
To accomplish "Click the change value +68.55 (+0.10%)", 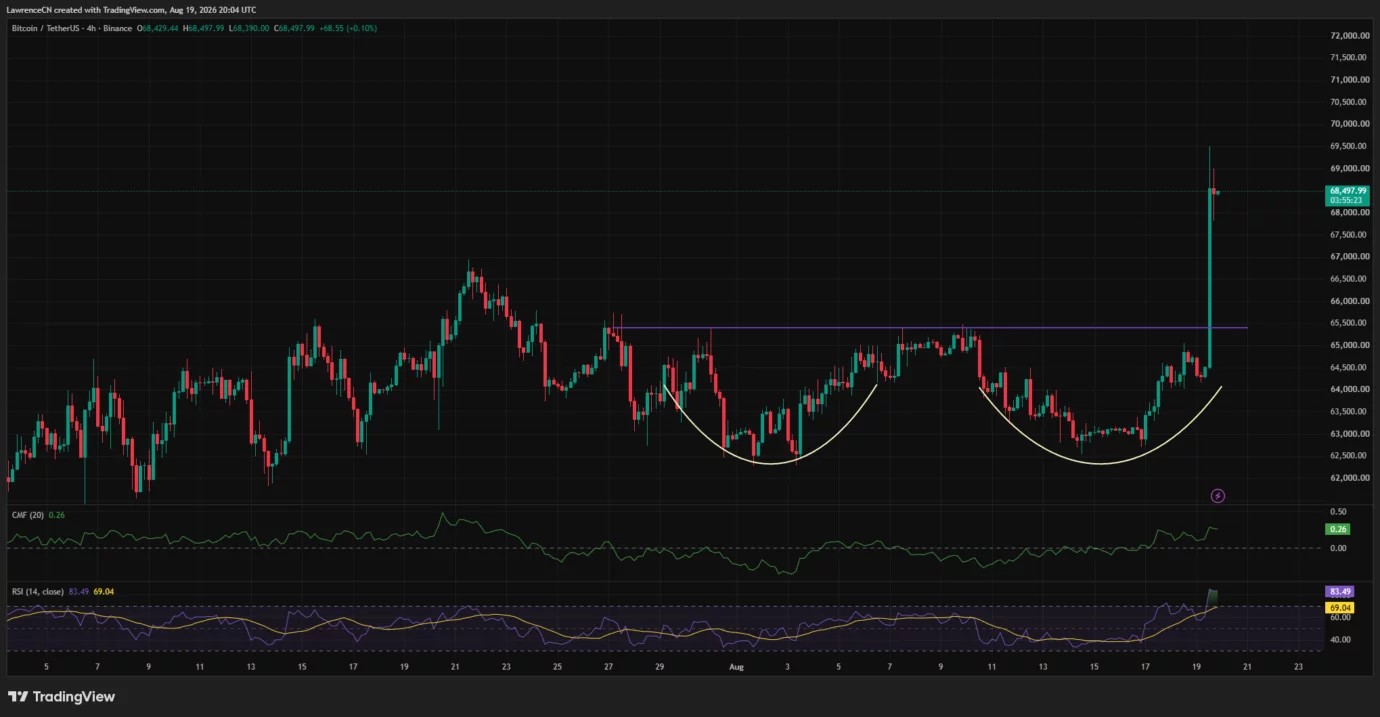I will click(348, 29).
